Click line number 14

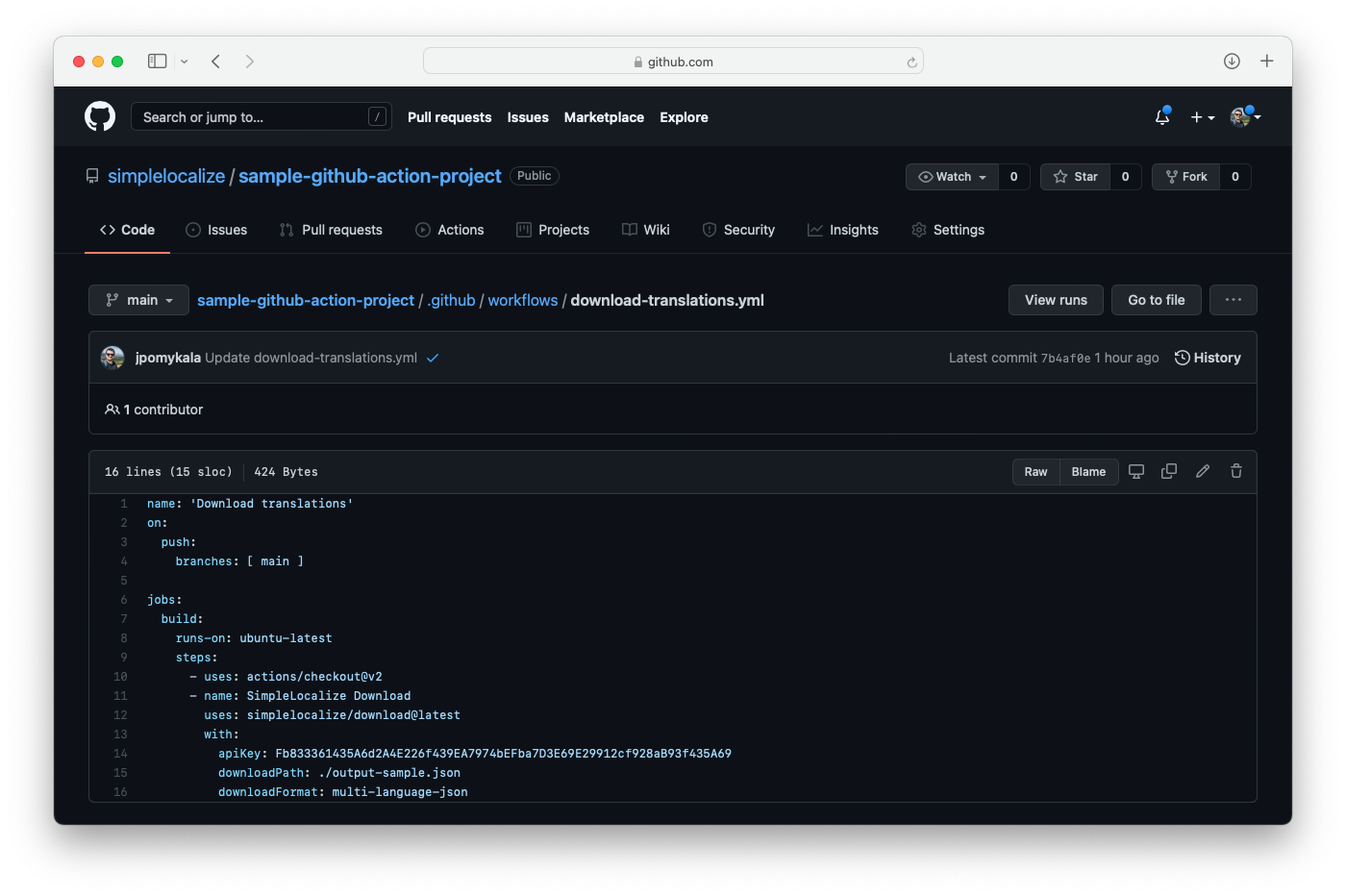[120, 754]
